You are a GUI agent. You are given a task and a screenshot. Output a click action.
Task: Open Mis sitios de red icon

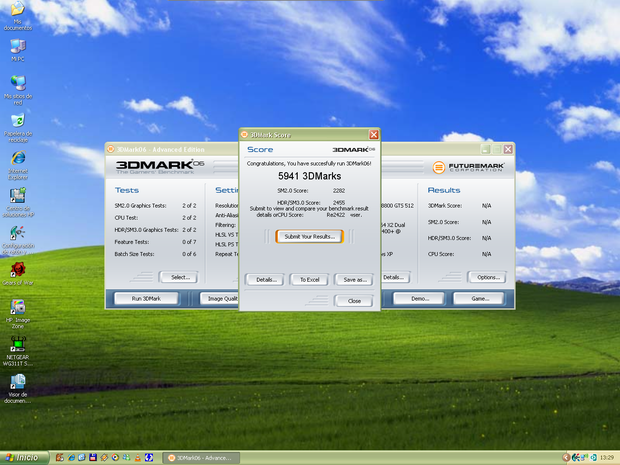click(16, 83)
